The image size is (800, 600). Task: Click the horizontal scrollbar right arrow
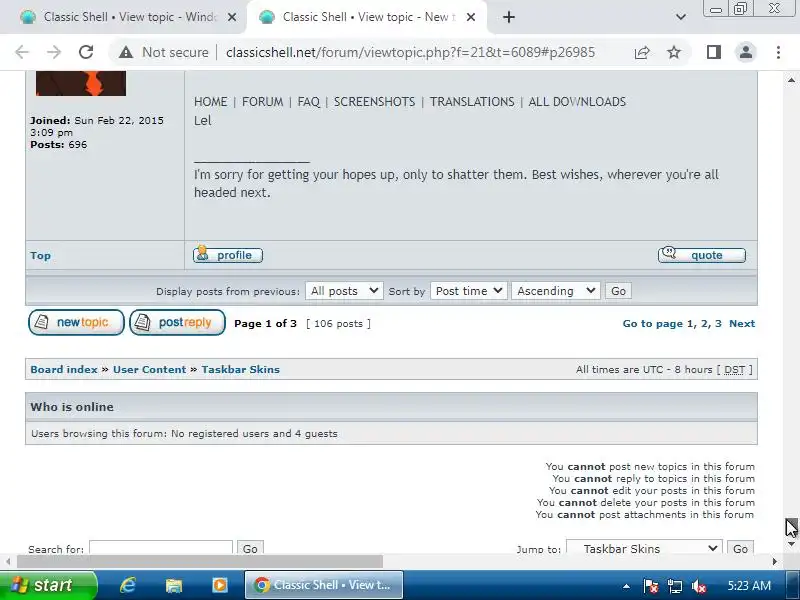coord(774,561)
